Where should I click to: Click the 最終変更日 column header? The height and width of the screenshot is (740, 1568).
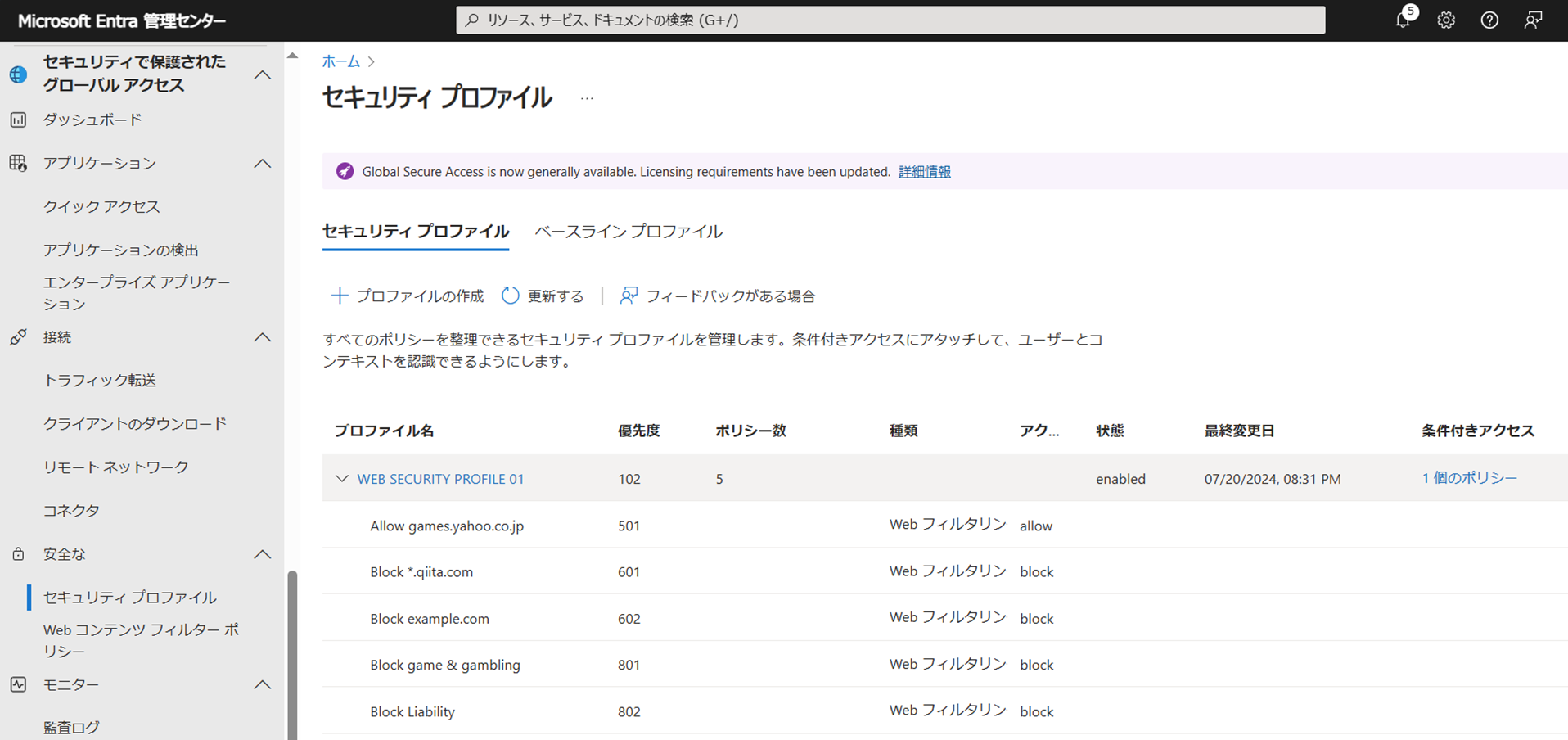[1239, 431]
